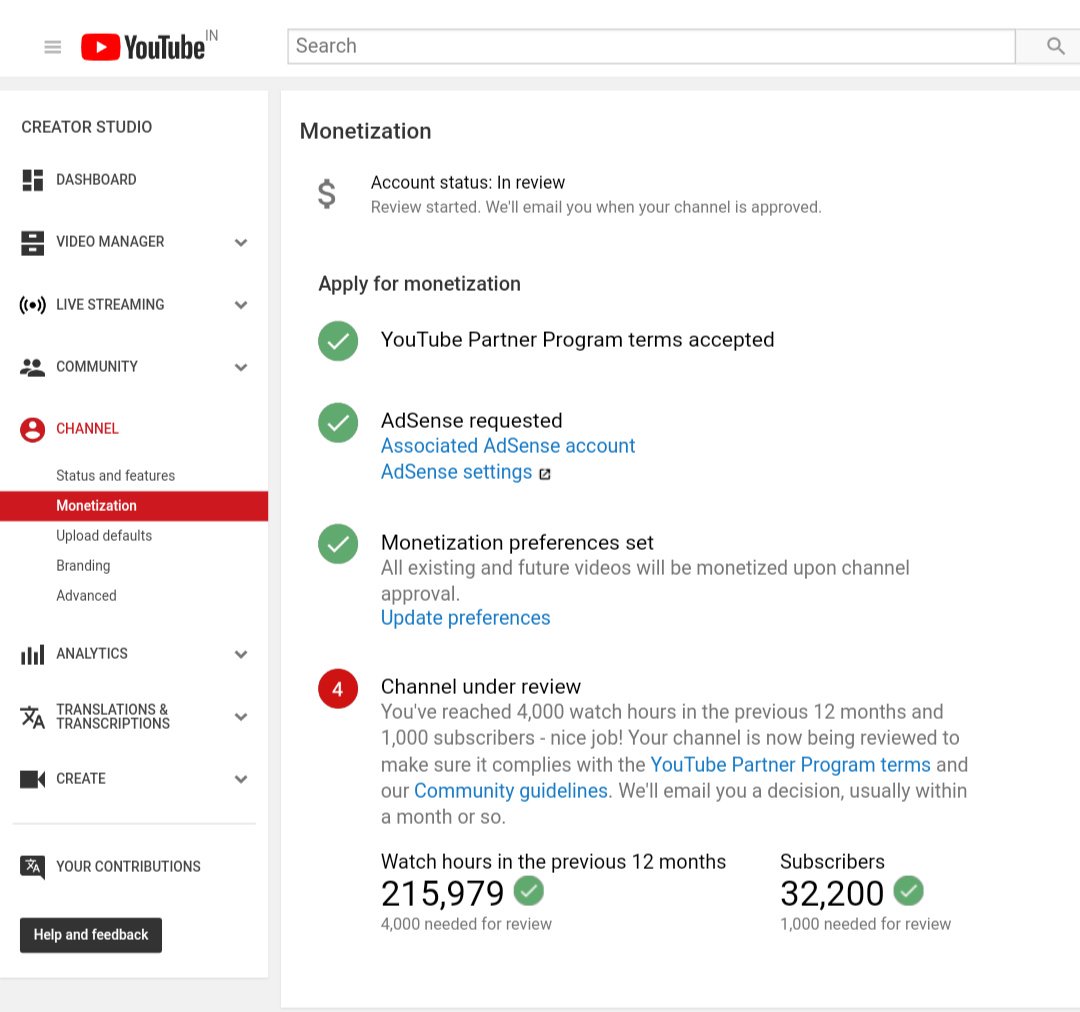Screen dimensions: 1080x1012
Task: Click the Creator Studio heading
Action: coord(86,127)
